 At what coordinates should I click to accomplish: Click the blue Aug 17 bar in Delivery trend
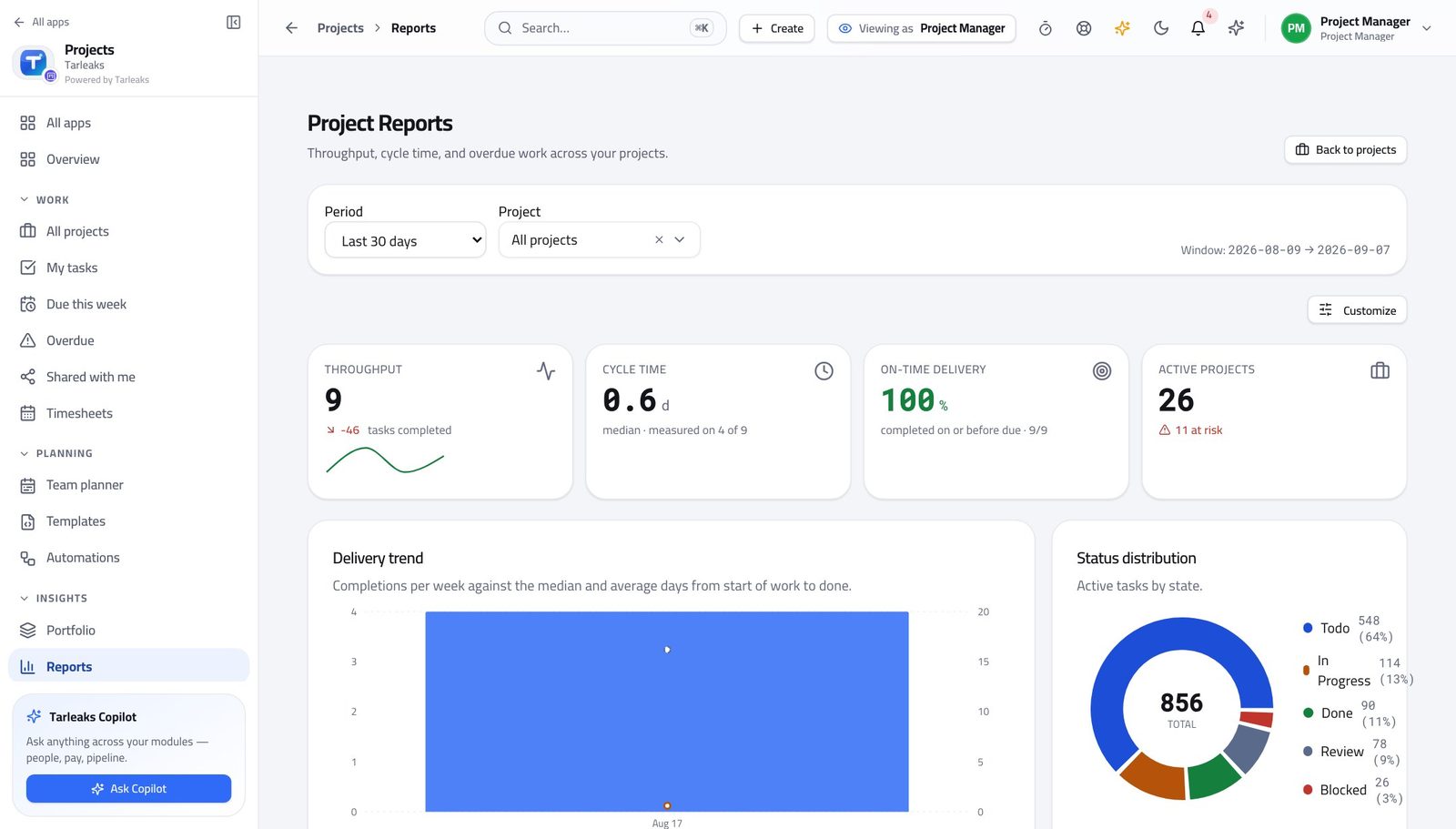[667, 712]
